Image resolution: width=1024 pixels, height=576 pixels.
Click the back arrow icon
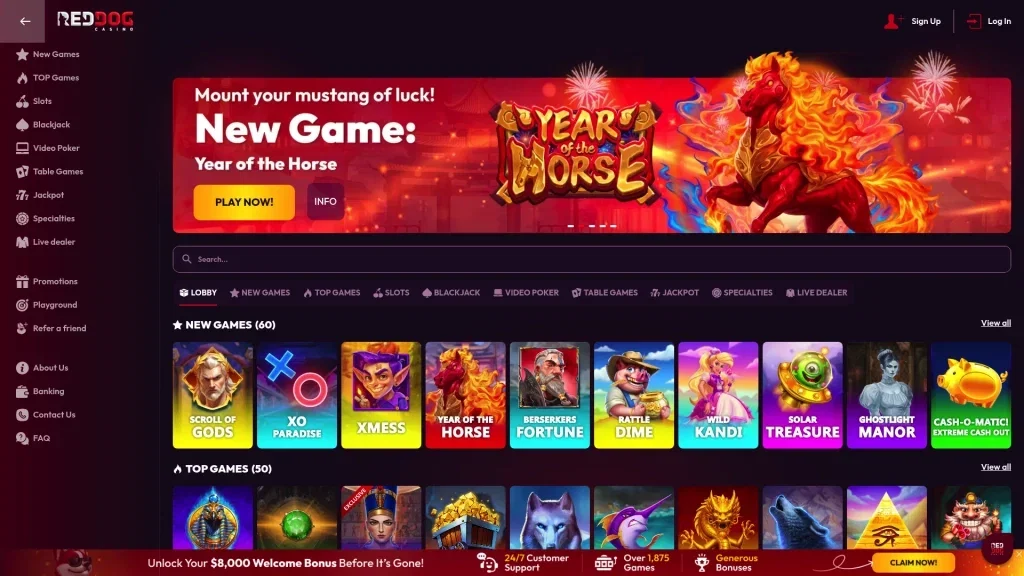pos(25,21)
